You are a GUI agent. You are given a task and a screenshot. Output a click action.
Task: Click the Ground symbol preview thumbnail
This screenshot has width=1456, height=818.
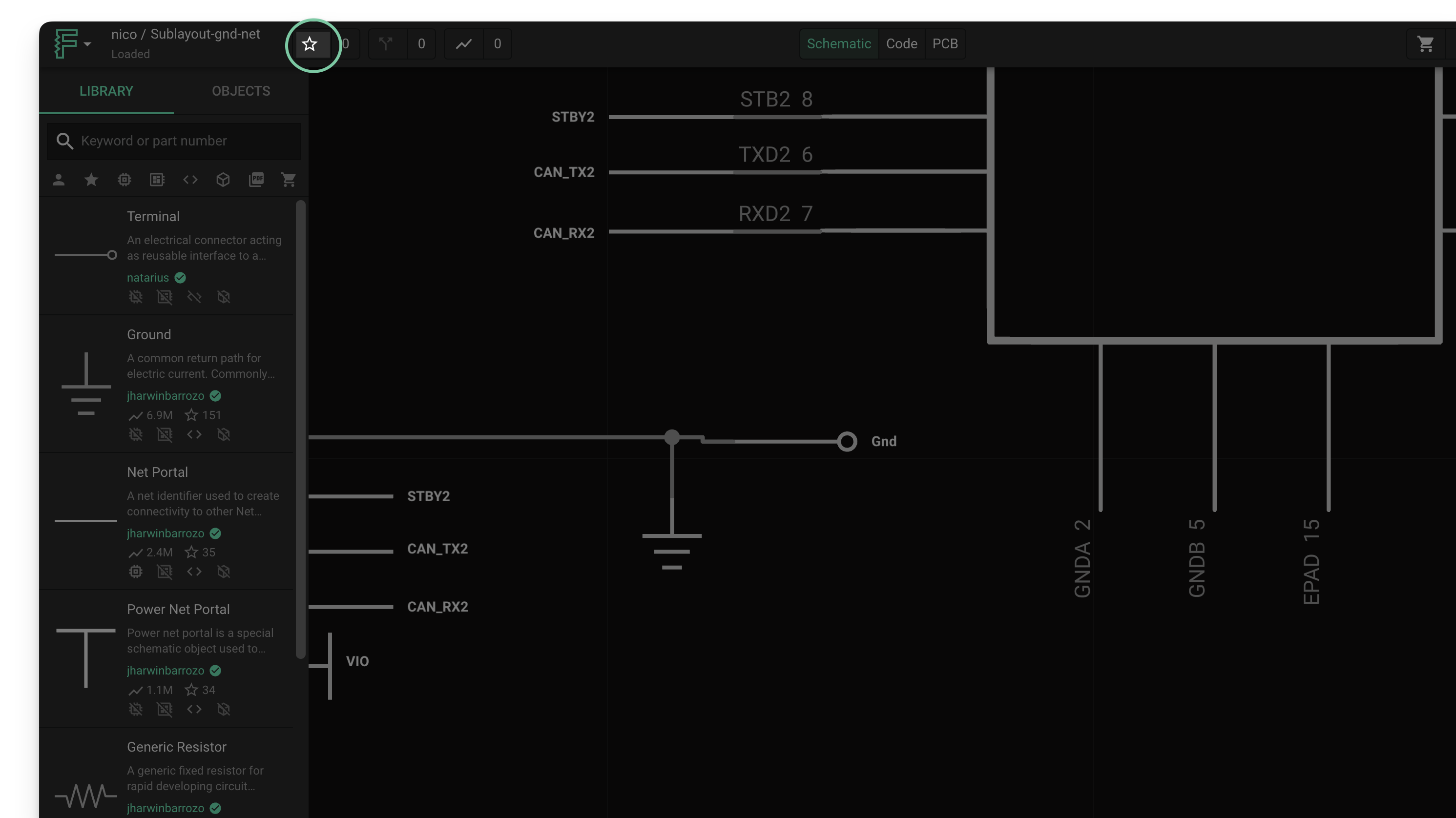pos(86,384)
